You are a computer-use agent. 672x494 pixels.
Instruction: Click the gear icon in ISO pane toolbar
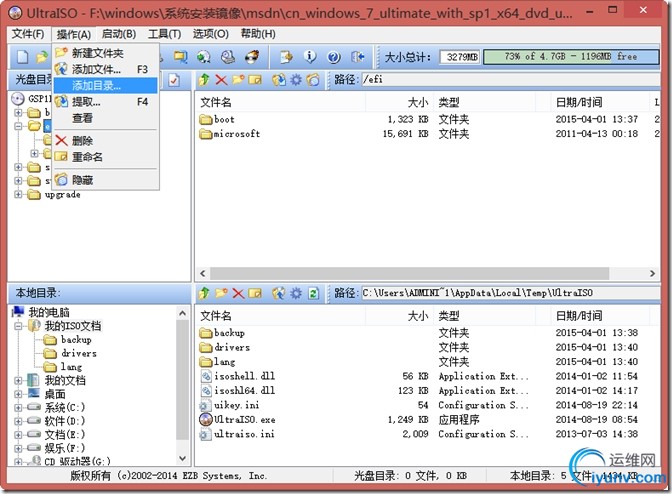tap(296, 79)
